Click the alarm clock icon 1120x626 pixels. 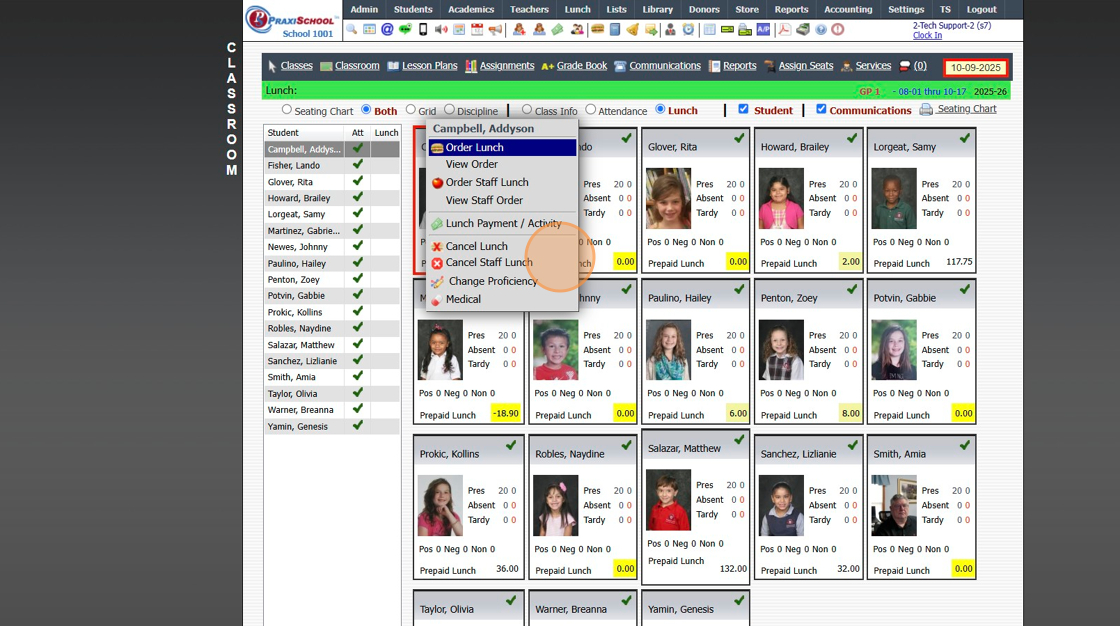tap(689, 29)
